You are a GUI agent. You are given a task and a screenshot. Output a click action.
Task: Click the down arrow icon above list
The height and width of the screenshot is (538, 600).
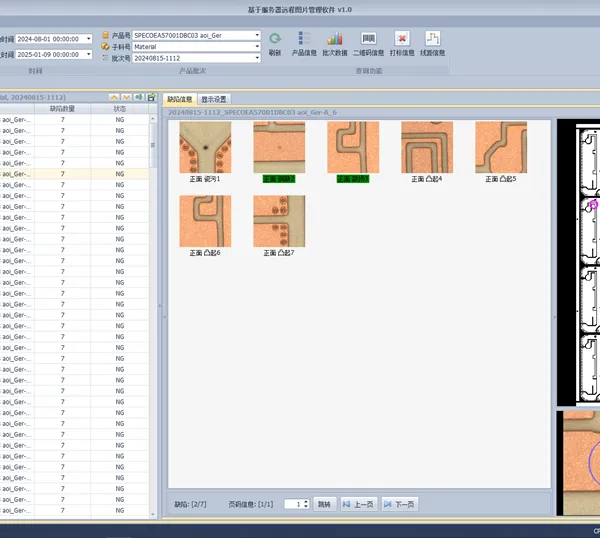tap(126, 97)
